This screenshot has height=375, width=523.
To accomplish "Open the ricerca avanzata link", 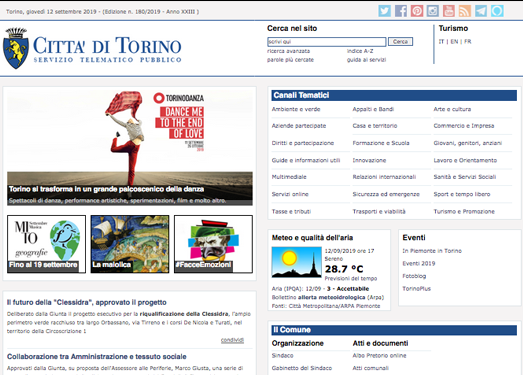I will pyautogui.click(x=289, y=51).
